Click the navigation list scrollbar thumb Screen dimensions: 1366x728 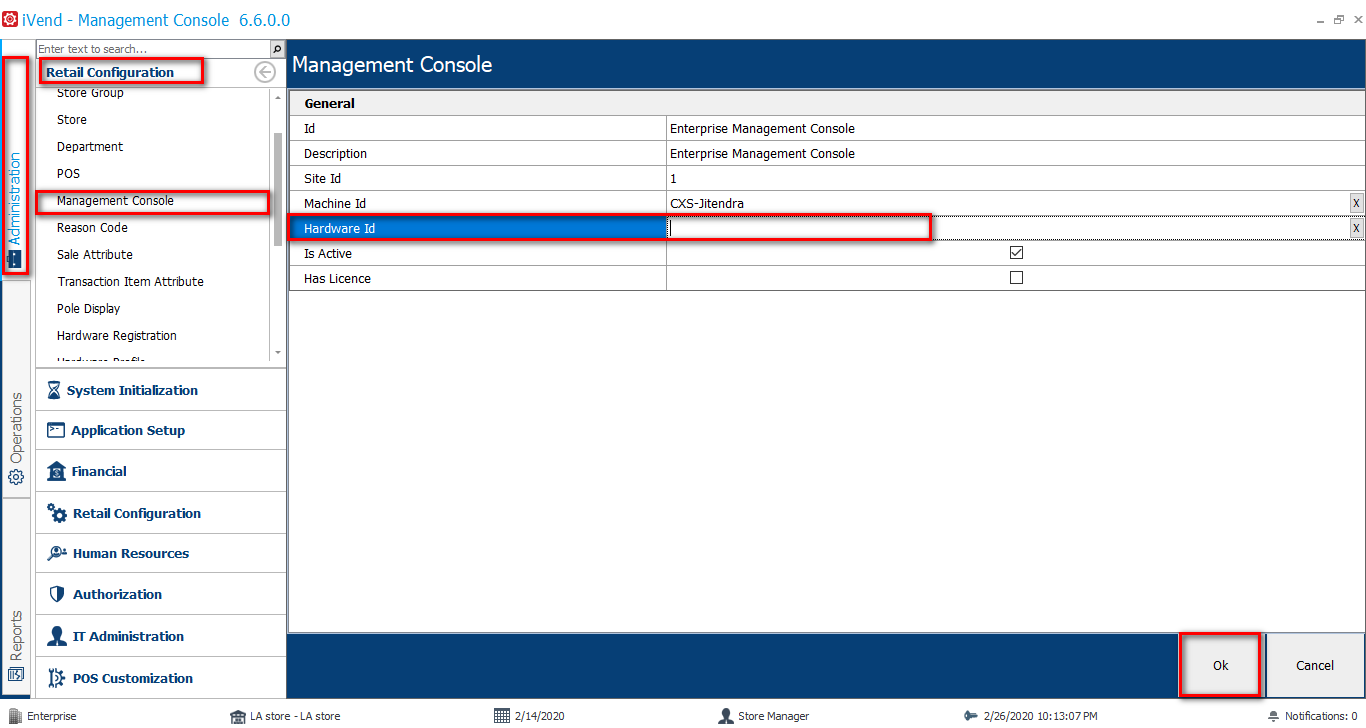278,187
